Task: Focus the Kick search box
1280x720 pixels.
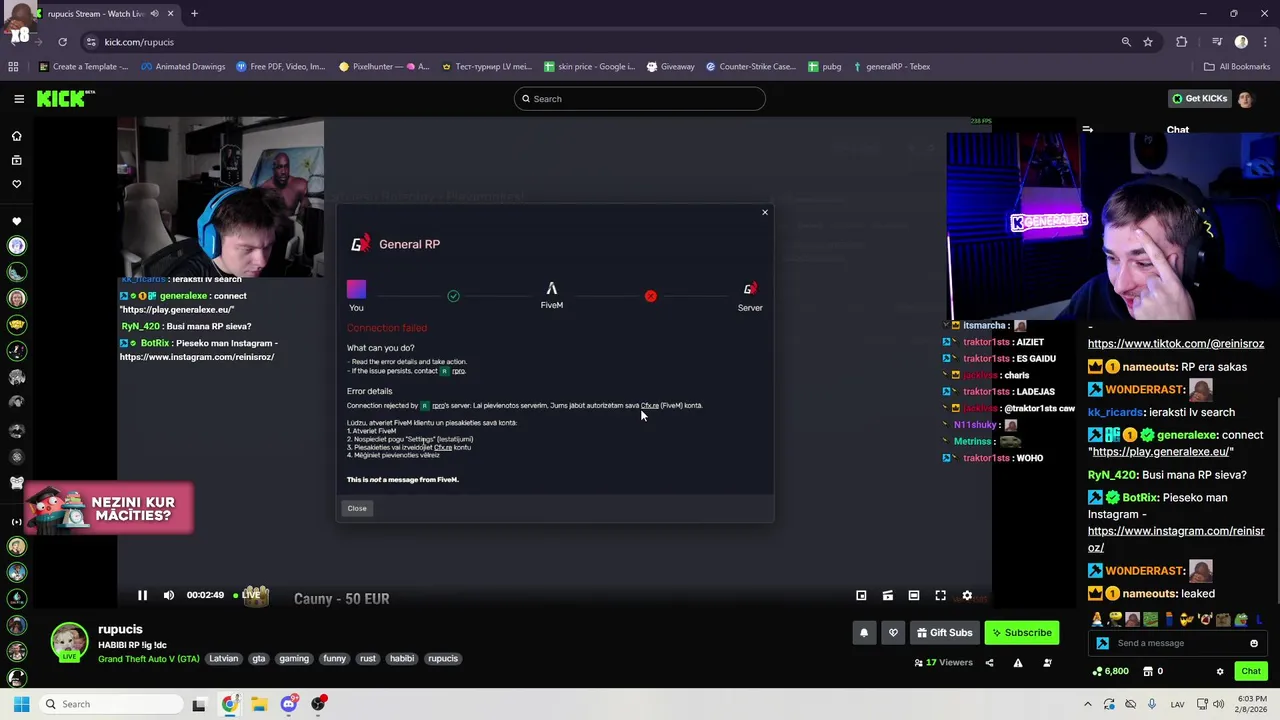Action: 640,98
